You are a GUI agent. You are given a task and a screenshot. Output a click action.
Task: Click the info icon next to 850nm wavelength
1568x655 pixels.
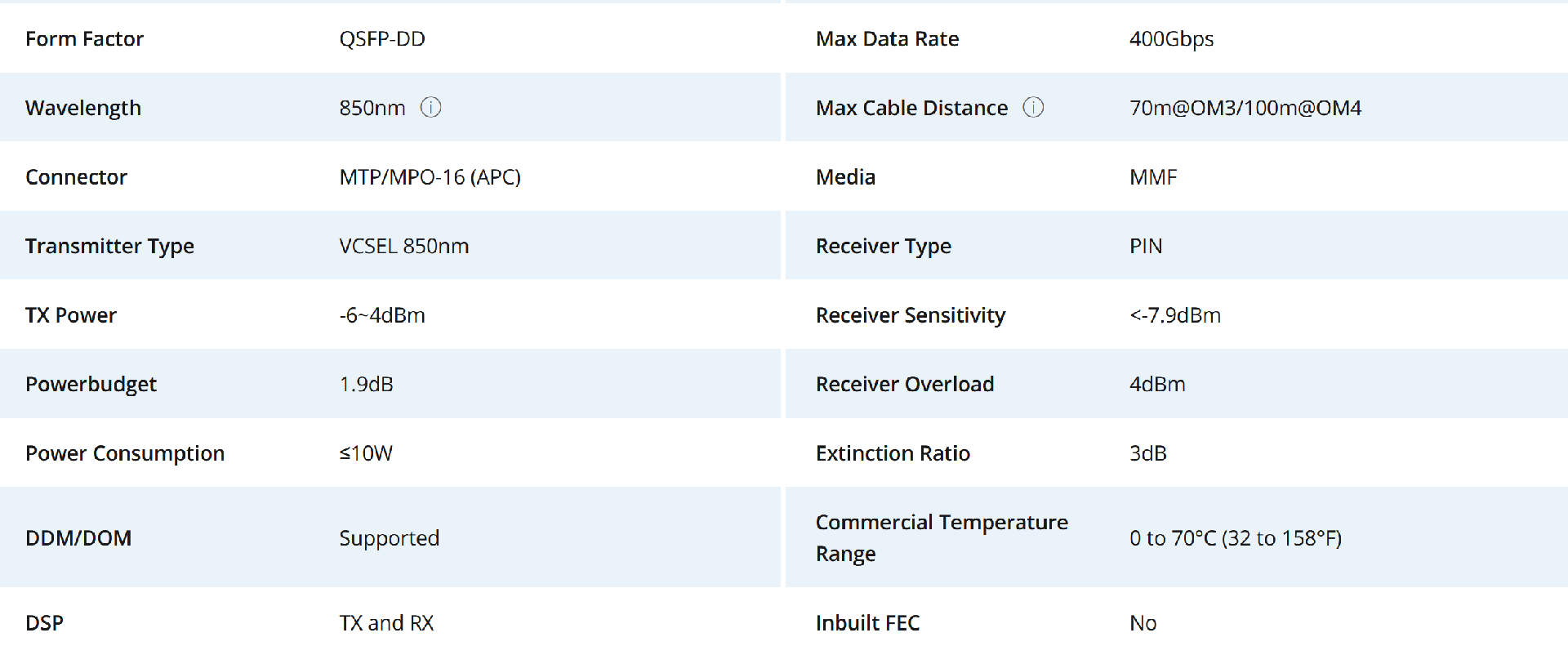coord(430,108)
